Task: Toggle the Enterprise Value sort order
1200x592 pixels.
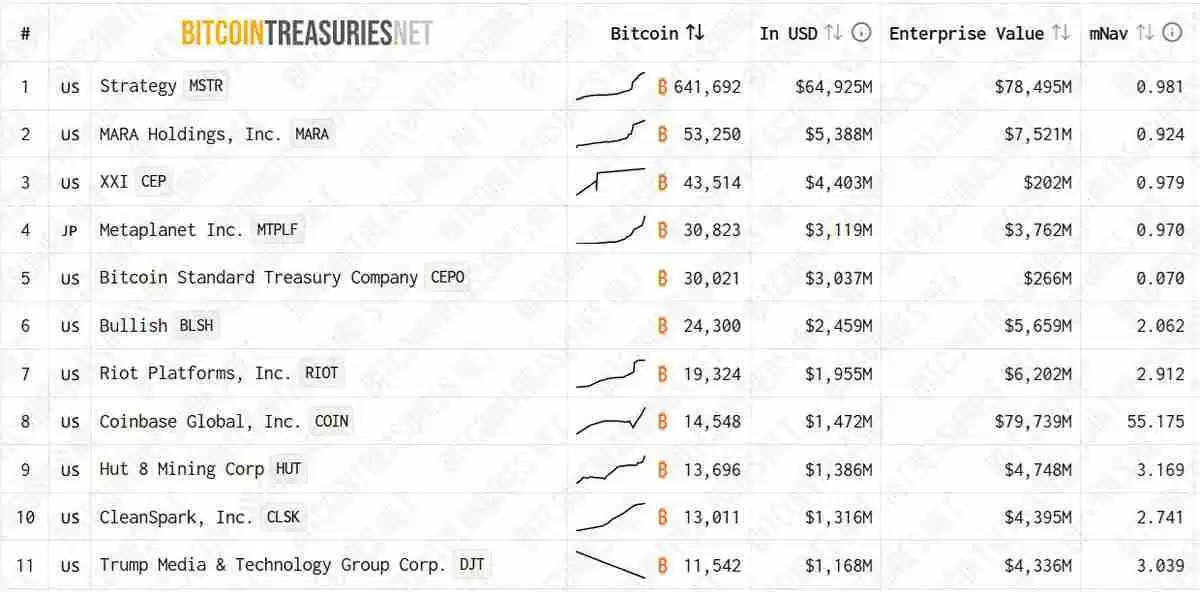Action: [x=1063, y=32]
